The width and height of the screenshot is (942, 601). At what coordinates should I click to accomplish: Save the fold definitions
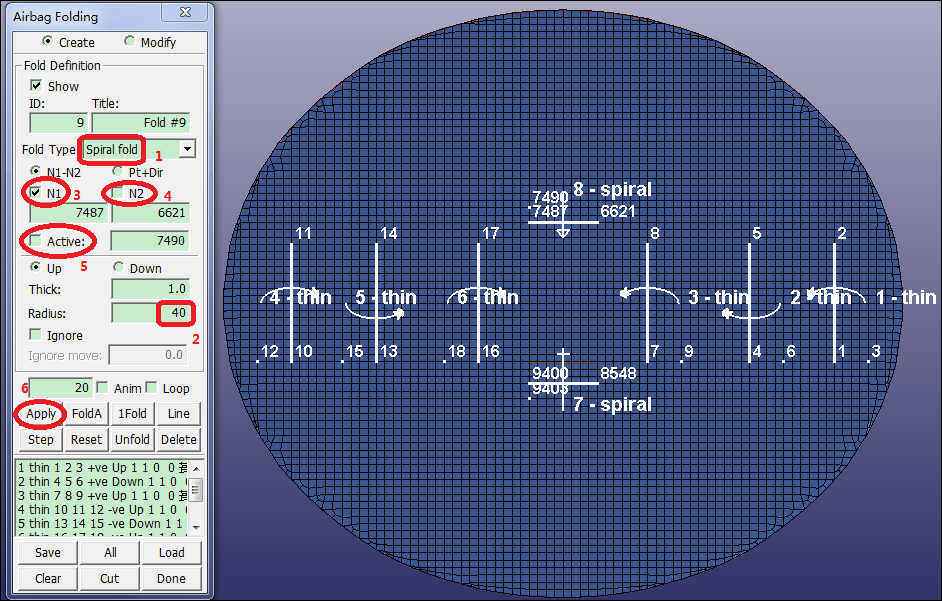click(47, 552)
